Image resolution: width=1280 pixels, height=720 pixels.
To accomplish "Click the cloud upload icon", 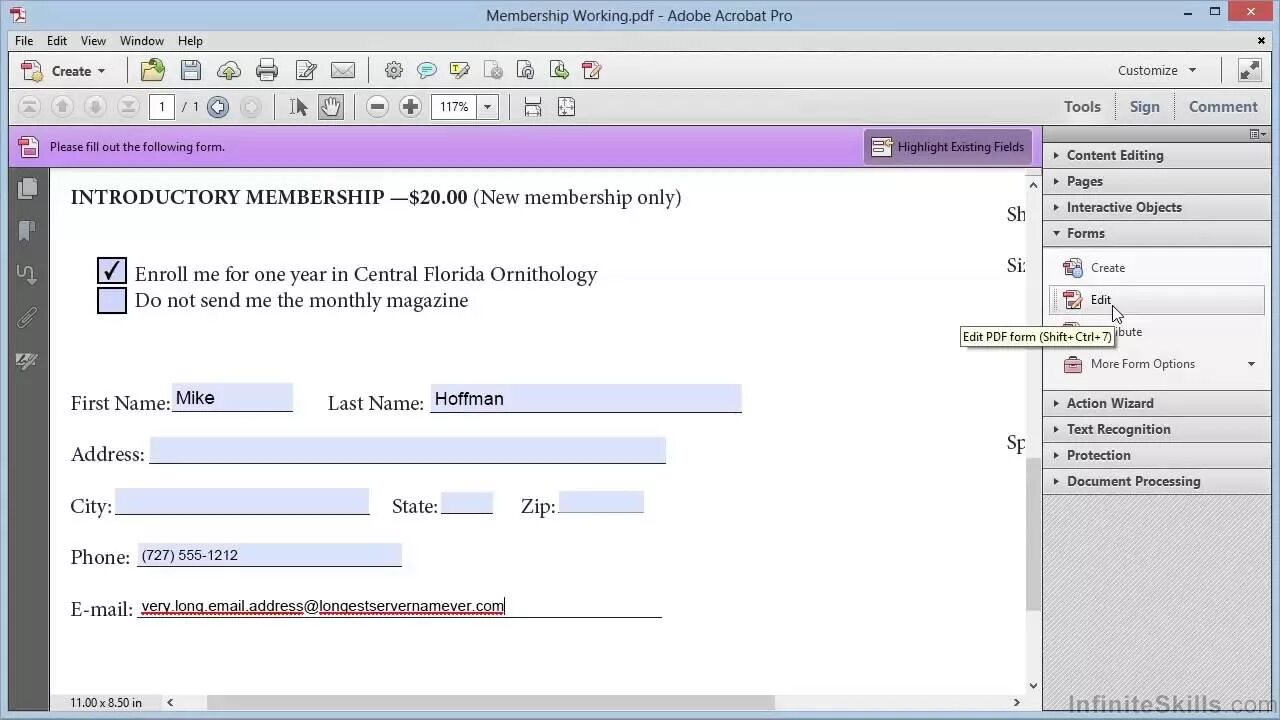I will point(229,70).
